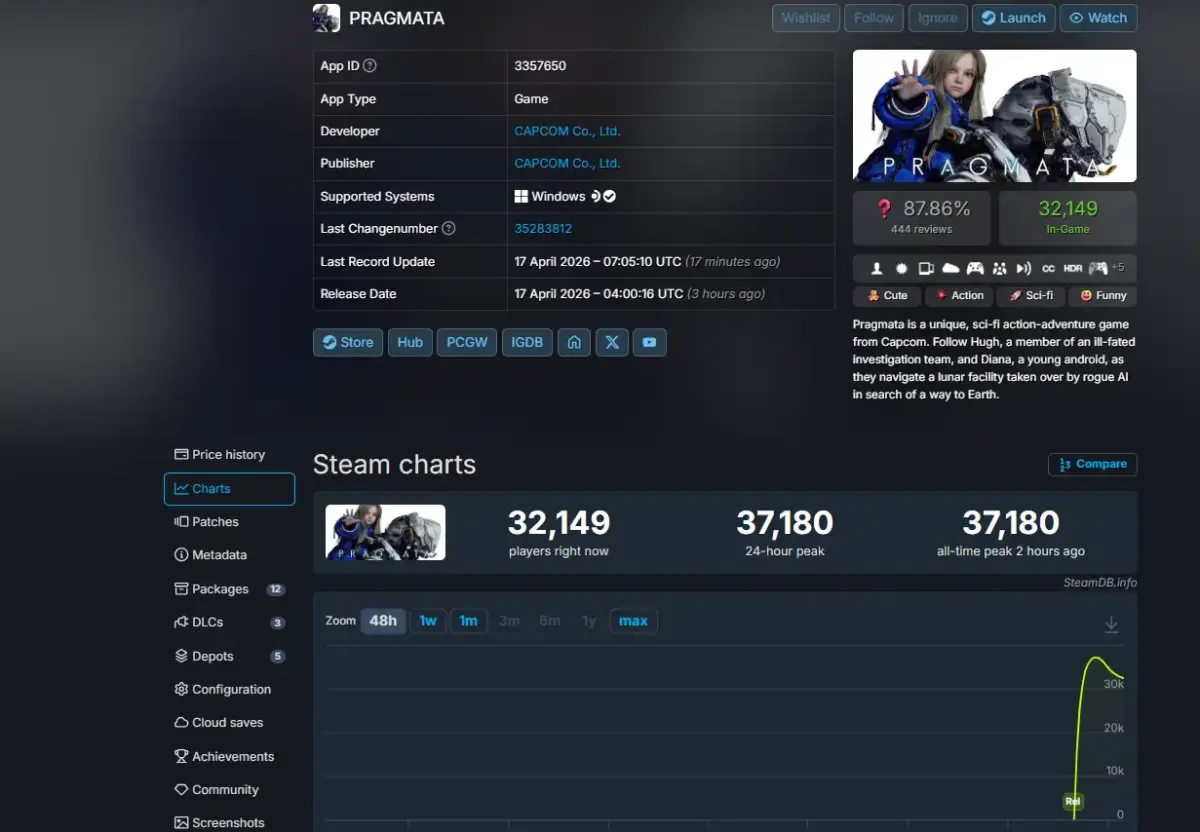Open the PCGW link button
The image size is (1200, 832).
tap(467, 342)
